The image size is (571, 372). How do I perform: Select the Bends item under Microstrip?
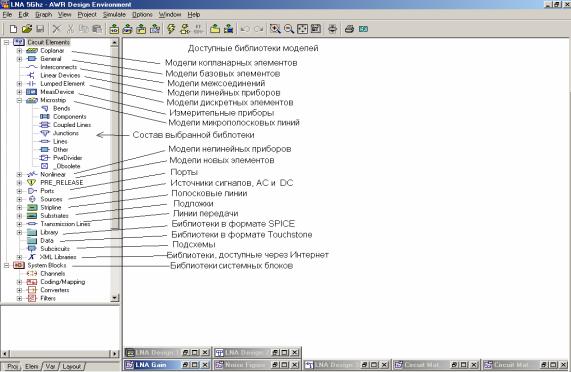[61, 108]
